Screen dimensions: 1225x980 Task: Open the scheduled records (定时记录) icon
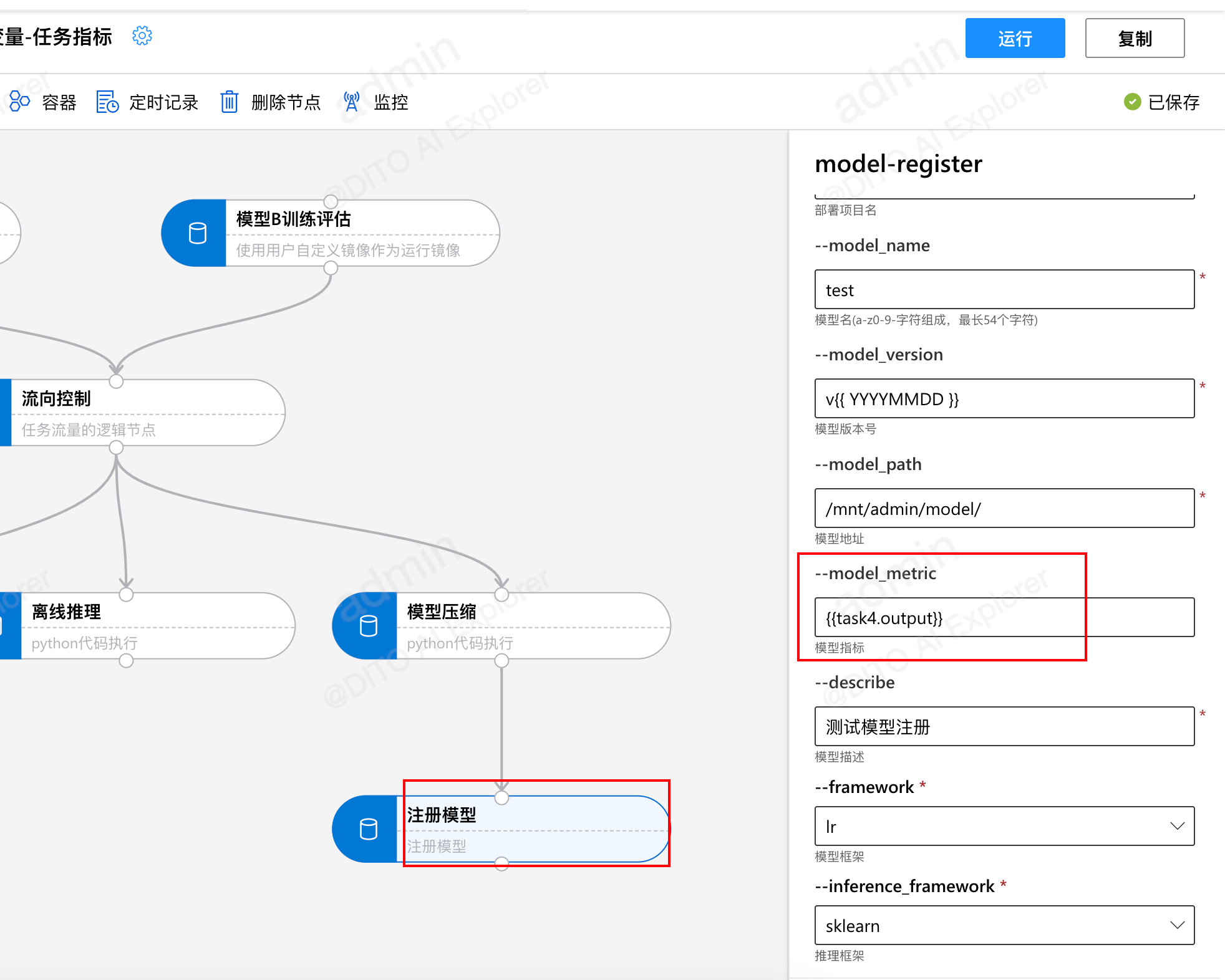[107, 102]
